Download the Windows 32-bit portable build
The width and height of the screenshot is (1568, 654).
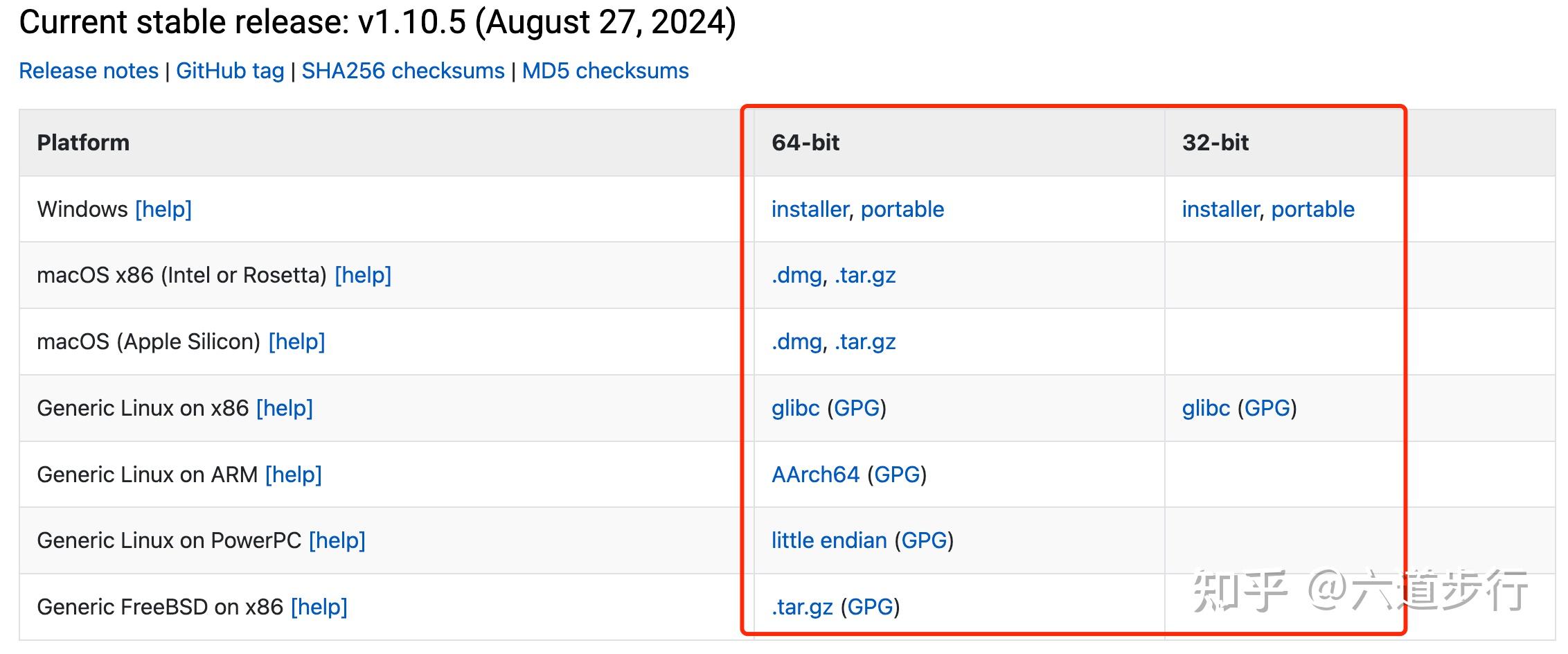pos(1312,209)
